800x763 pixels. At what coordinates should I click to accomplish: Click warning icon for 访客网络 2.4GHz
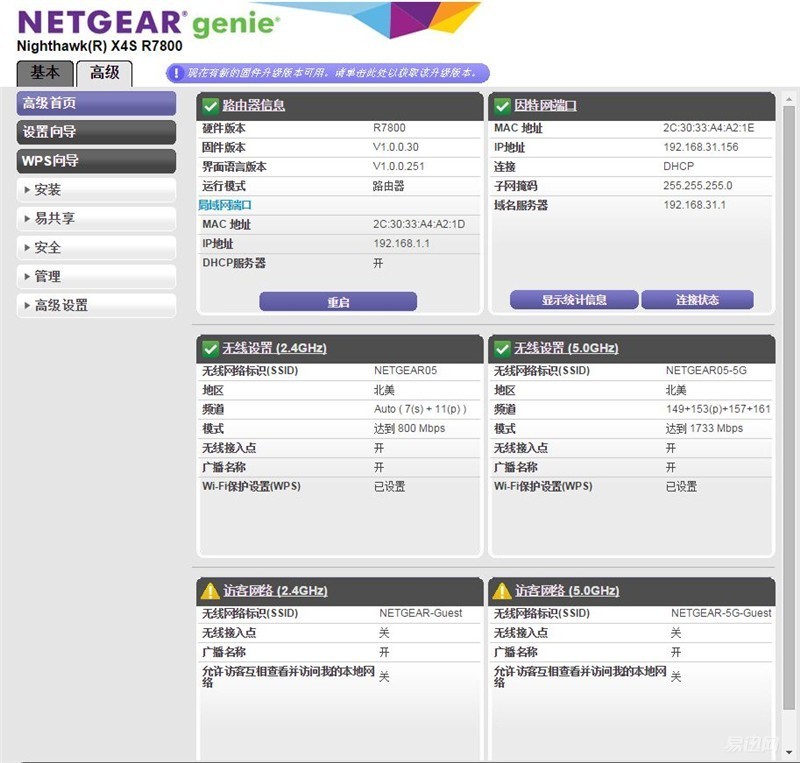[x=210, y=591]
